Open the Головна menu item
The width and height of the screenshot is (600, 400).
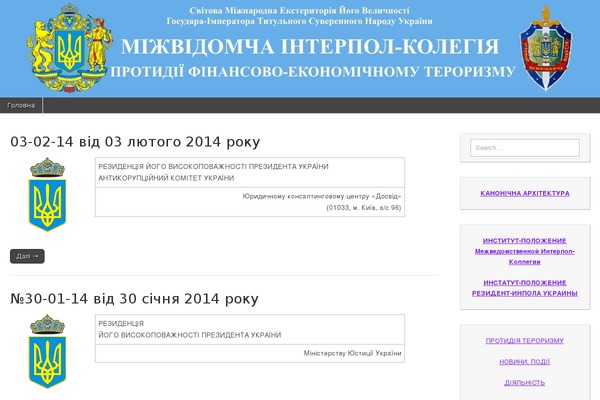tap(21, 105)
